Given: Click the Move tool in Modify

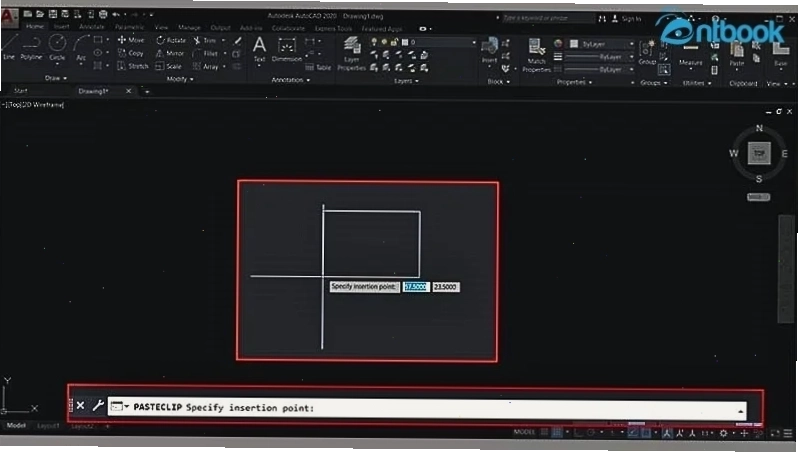Looking at the screenshot, I should click(131, 40).
